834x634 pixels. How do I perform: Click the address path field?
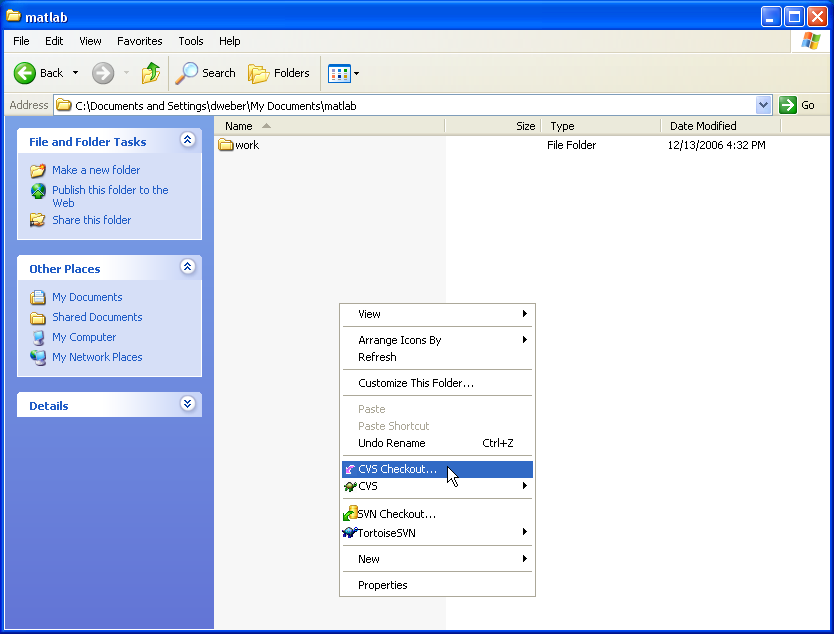(400, 105)
